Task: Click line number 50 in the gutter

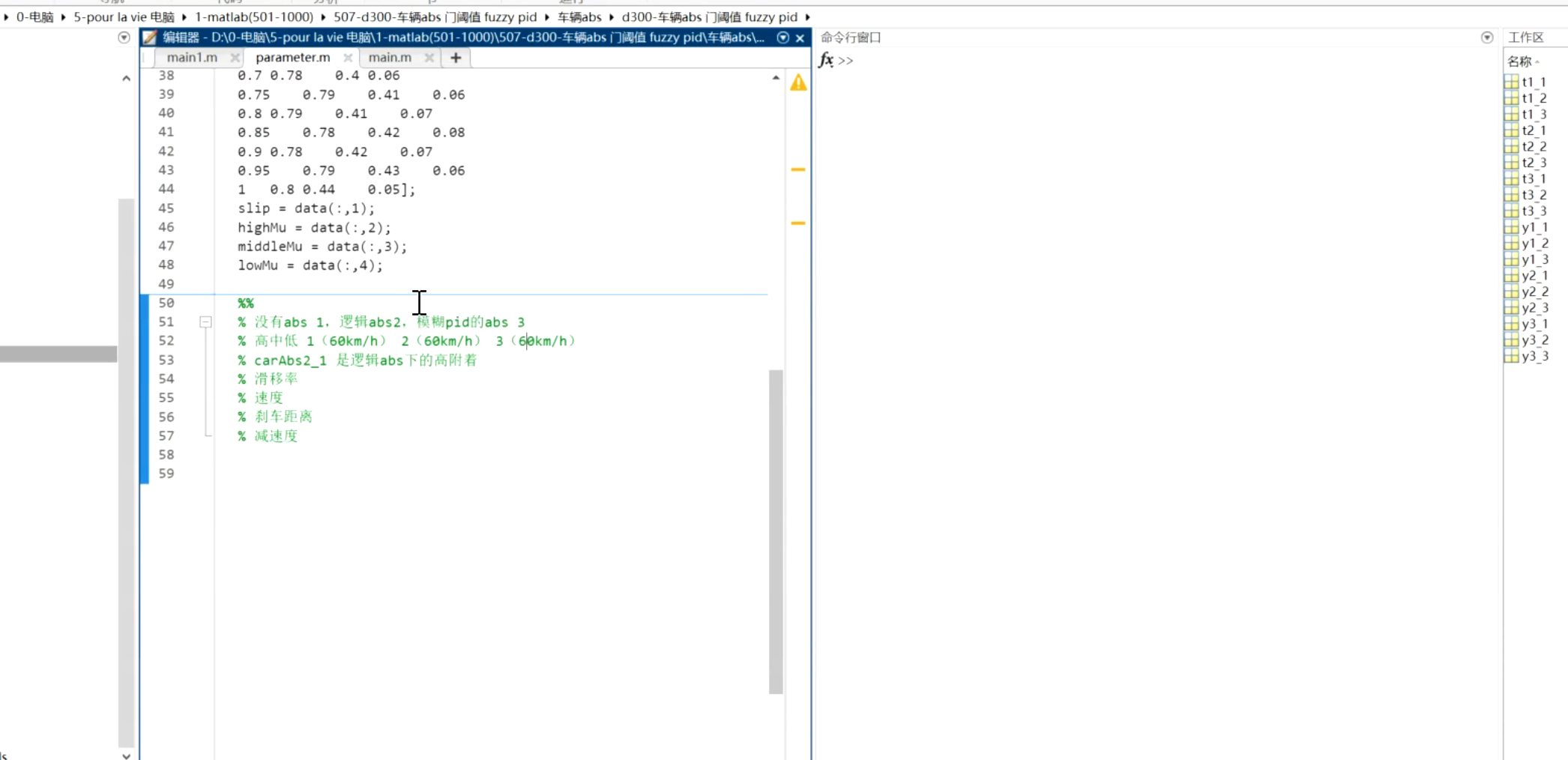Action: coord(166,303)
